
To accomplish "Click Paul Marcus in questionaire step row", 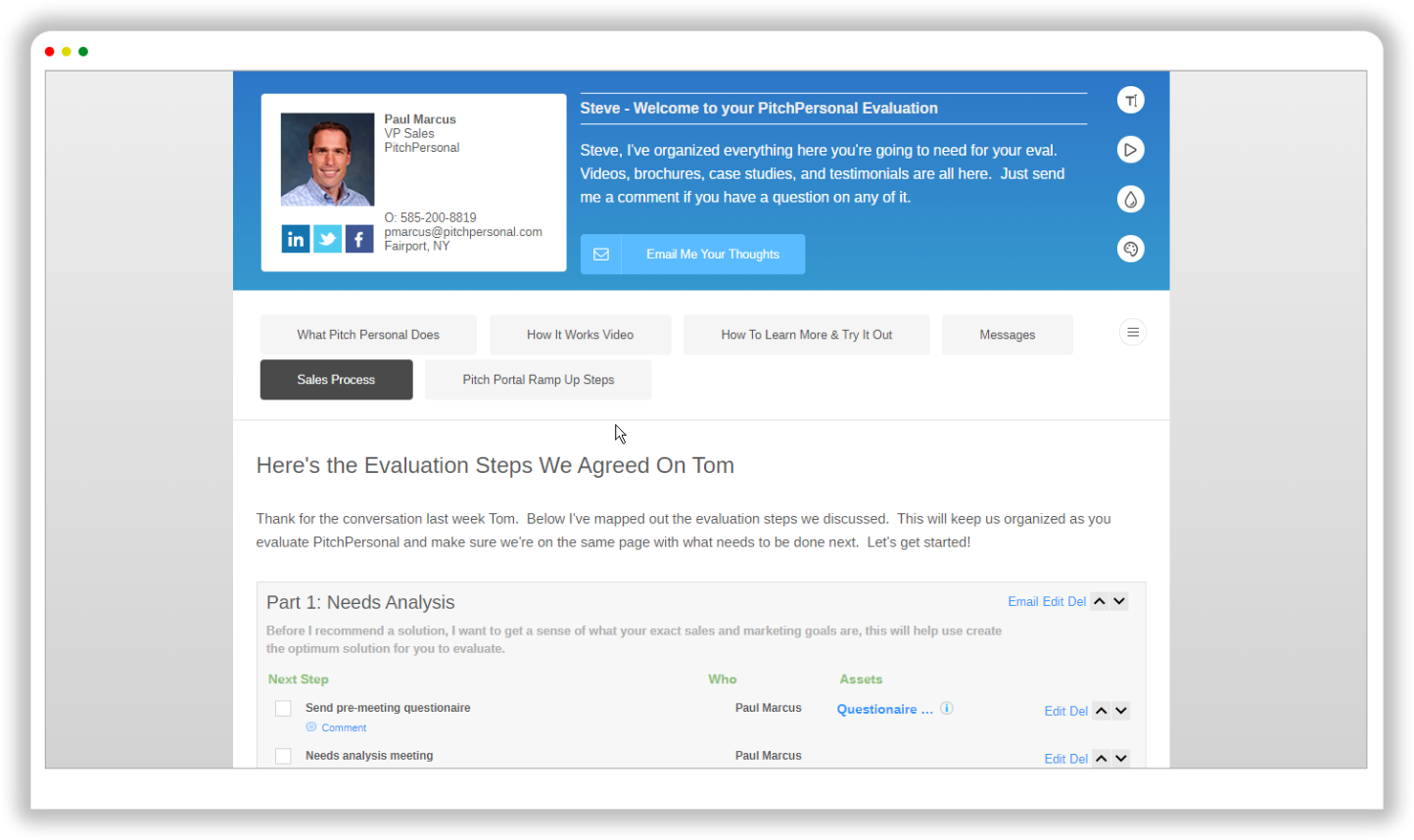I will click(769, 708).
